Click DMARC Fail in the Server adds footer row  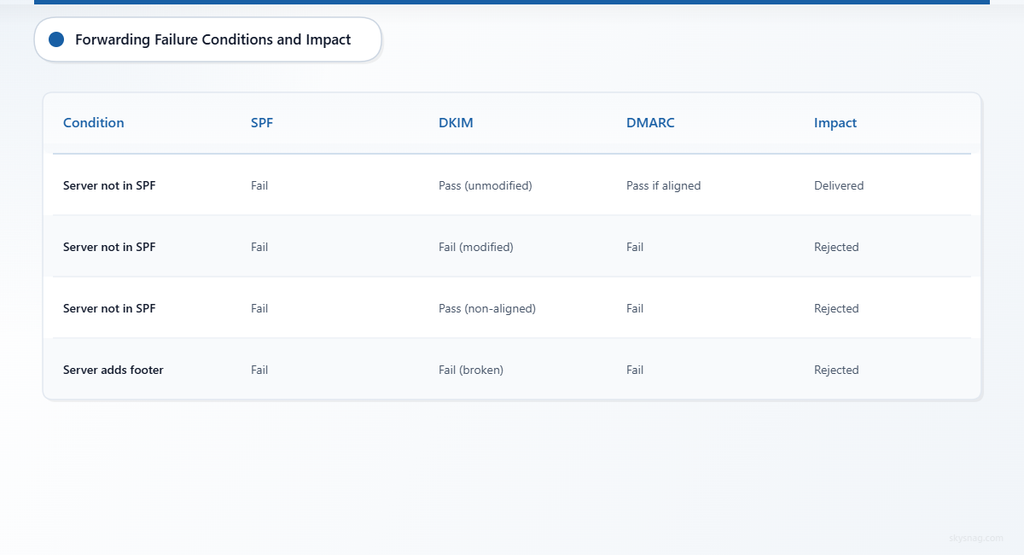(635, 370)
